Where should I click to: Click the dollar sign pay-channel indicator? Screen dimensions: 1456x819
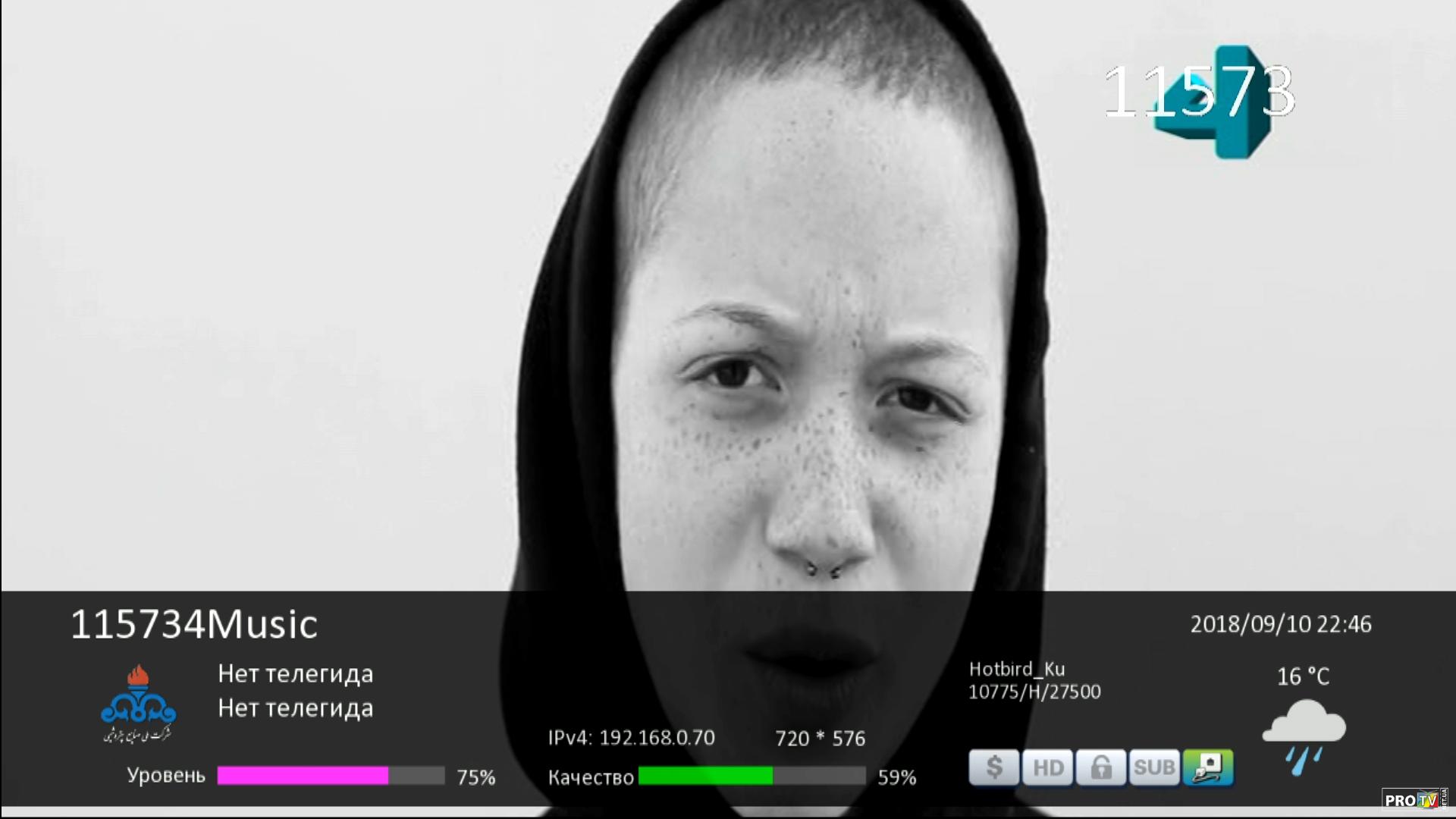(x=993, y=768)
